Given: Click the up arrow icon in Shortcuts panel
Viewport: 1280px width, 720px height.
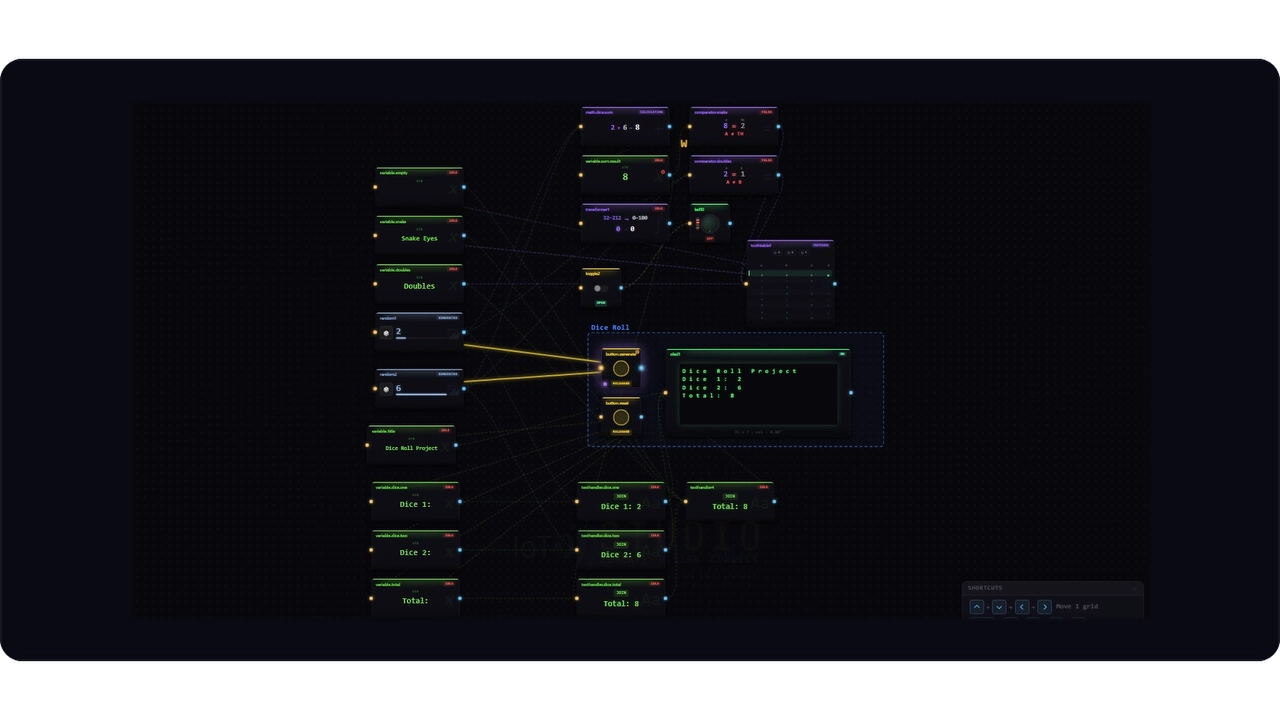Looking at the screenshot, I should tap(977, 607).
